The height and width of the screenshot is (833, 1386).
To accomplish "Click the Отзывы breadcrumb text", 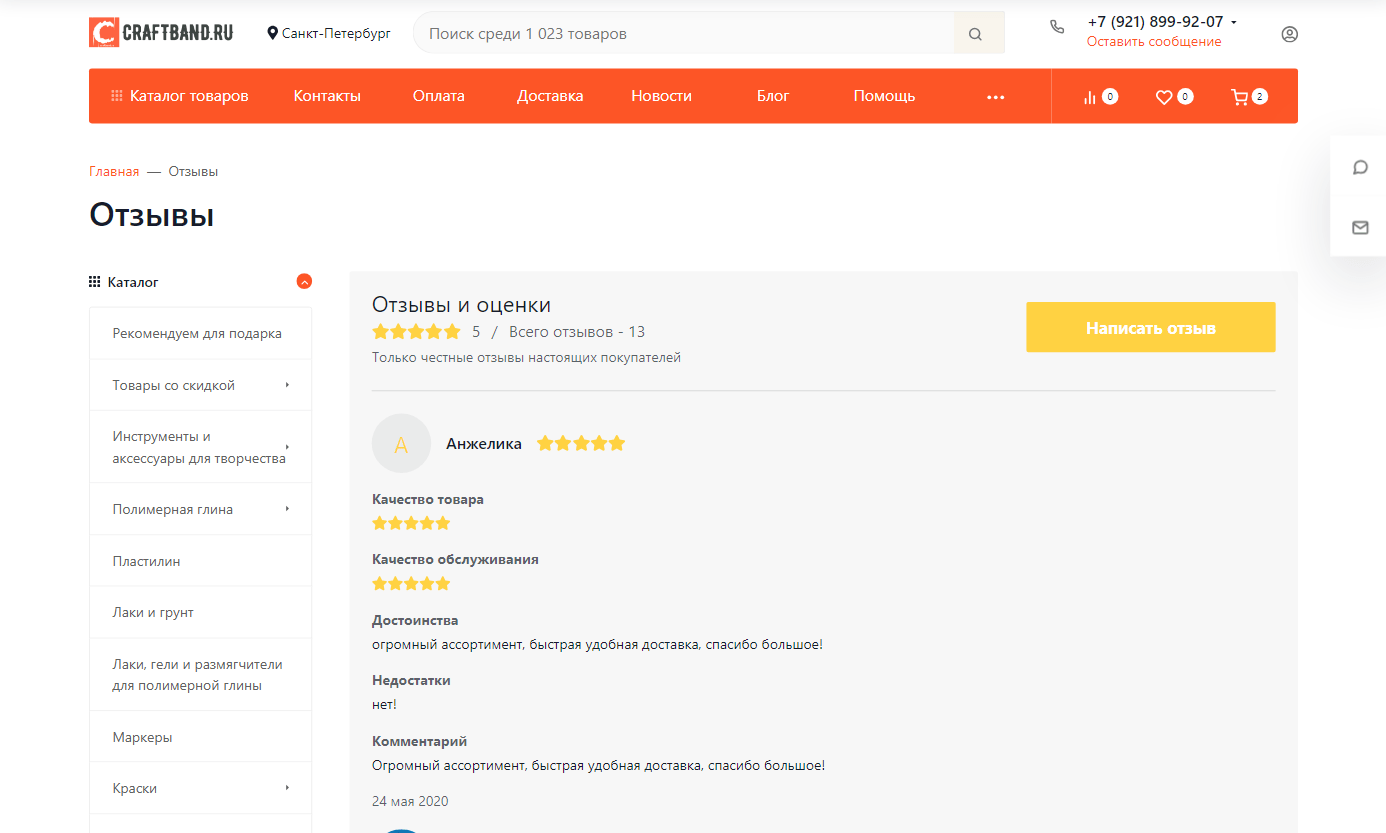I will pos(193,172).
